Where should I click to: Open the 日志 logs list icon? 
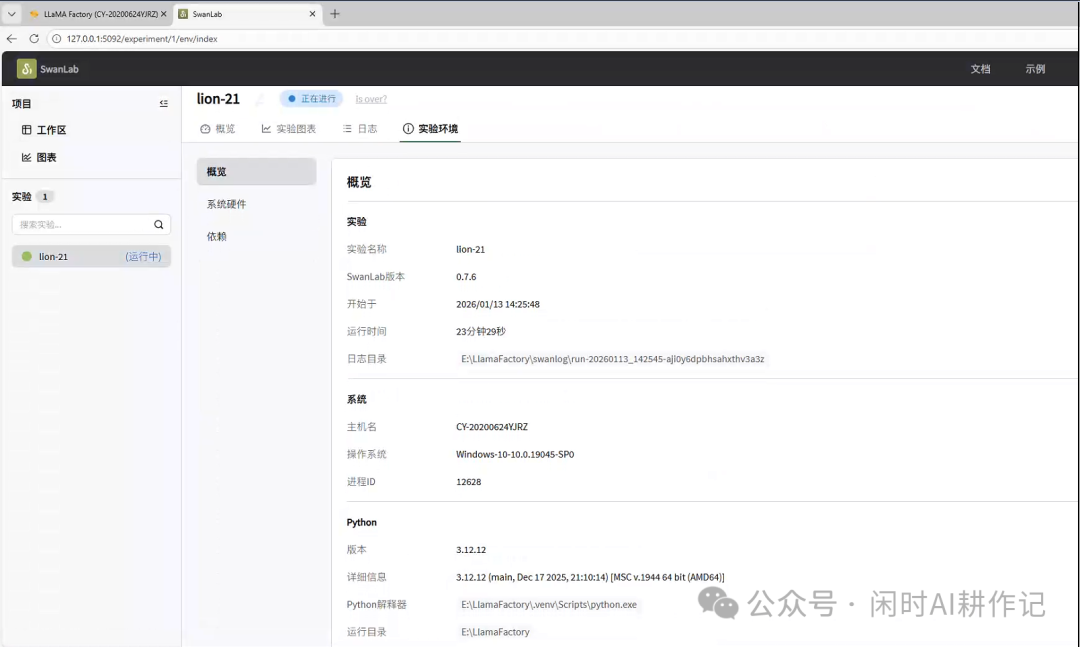pyautogui.click(x=348, y=128)
